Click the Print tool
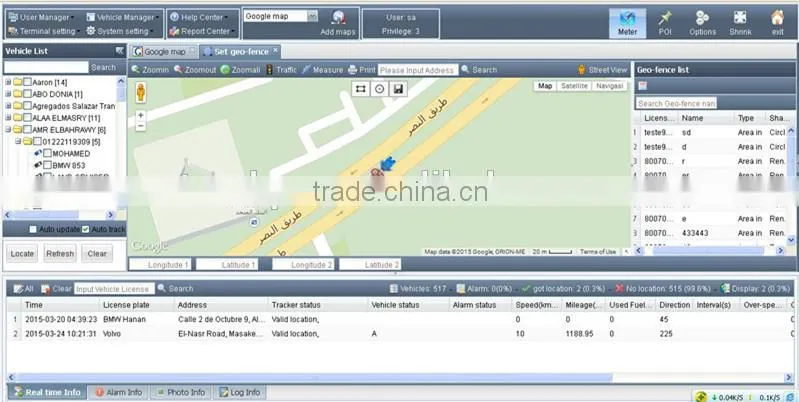799x402 pixels. click(x=362, y=70)
